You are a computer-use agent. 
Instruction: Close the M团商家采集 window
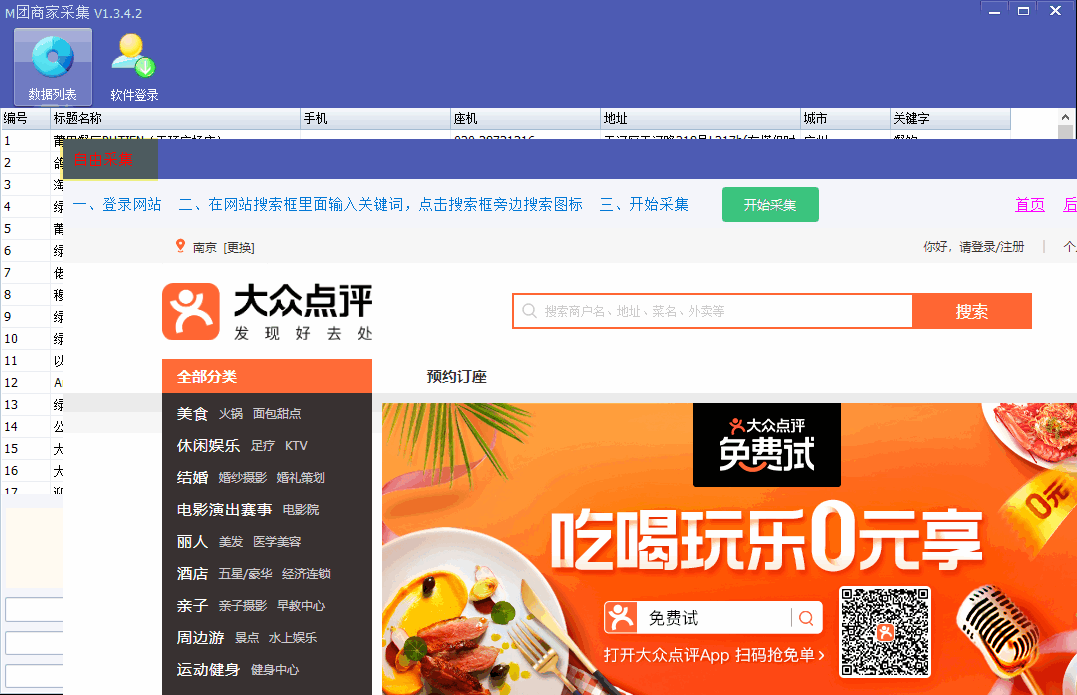coord(1056,12)
